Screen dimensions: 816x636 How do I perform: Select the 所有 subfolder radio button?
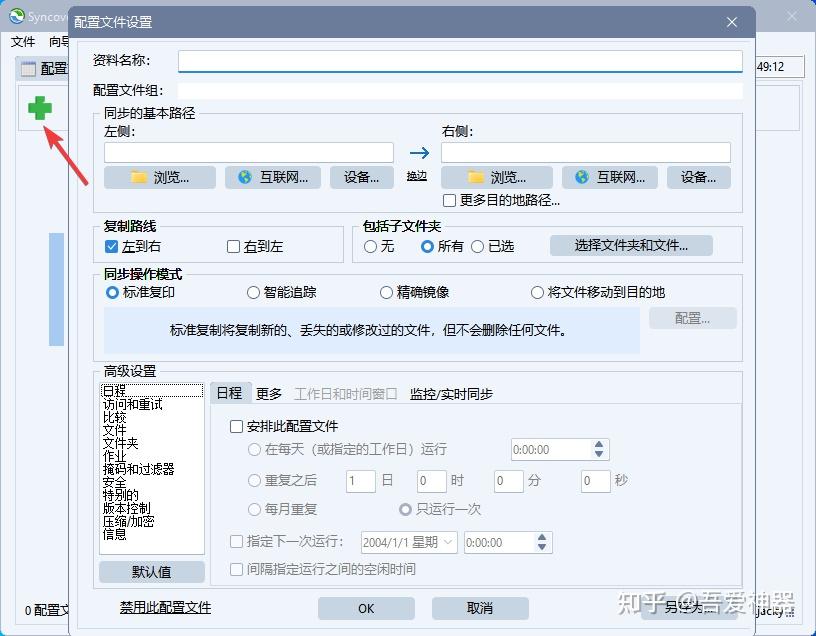(x=427, y=246)
